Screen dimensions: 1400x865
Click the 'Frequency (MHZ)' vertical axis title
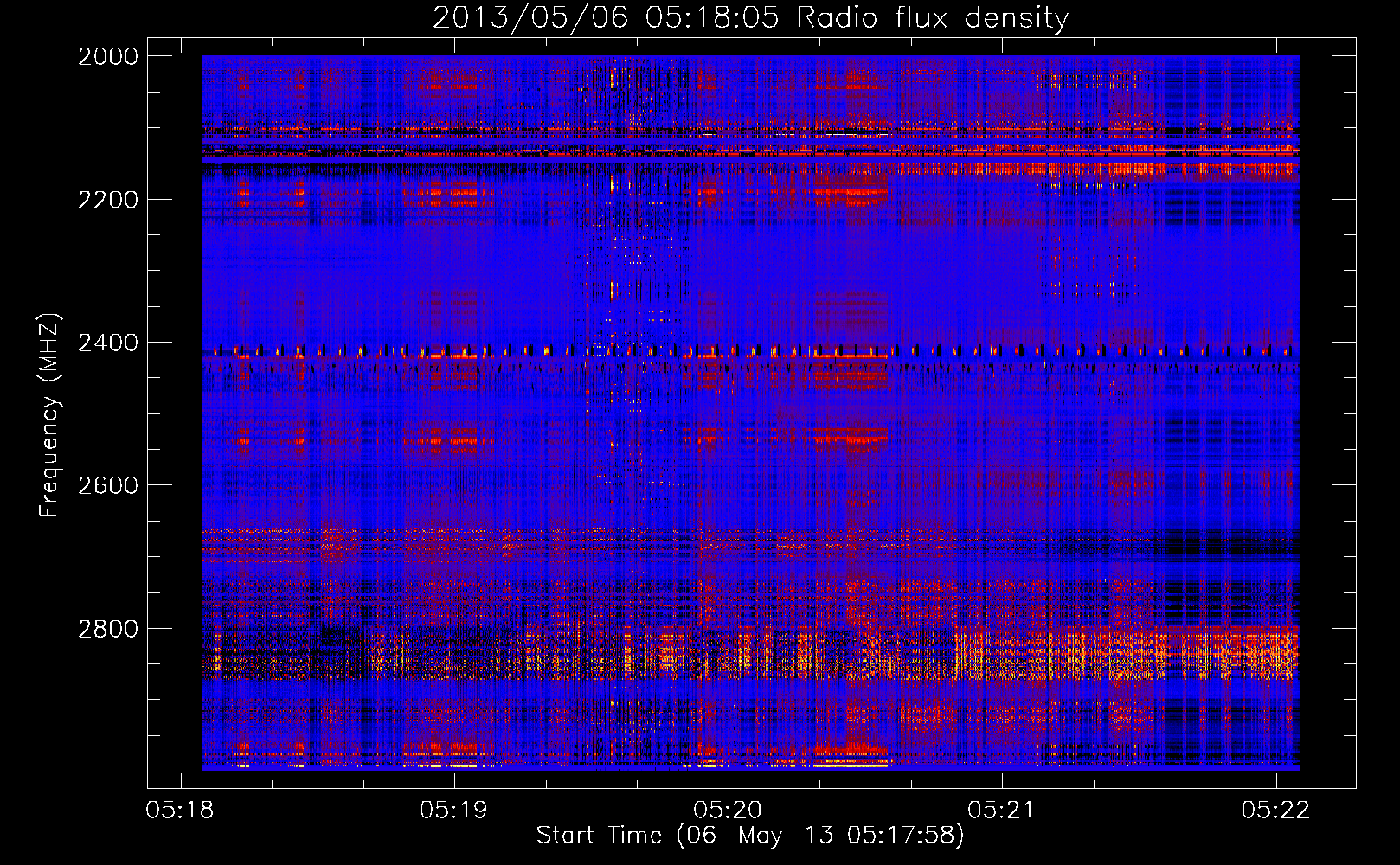click(x=50, y=414)
